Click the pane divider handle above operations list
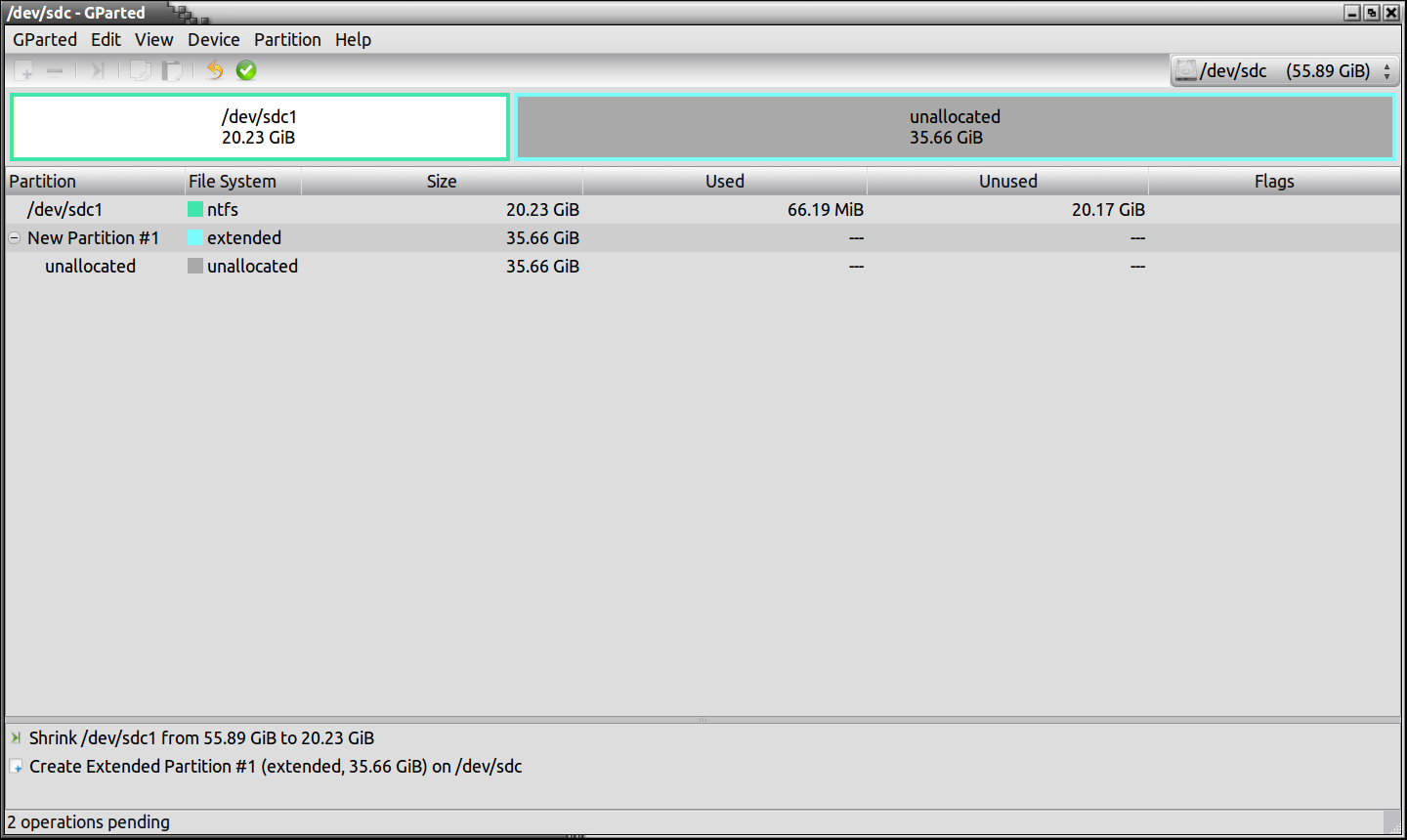The image size is (1407, 840). 703,720
